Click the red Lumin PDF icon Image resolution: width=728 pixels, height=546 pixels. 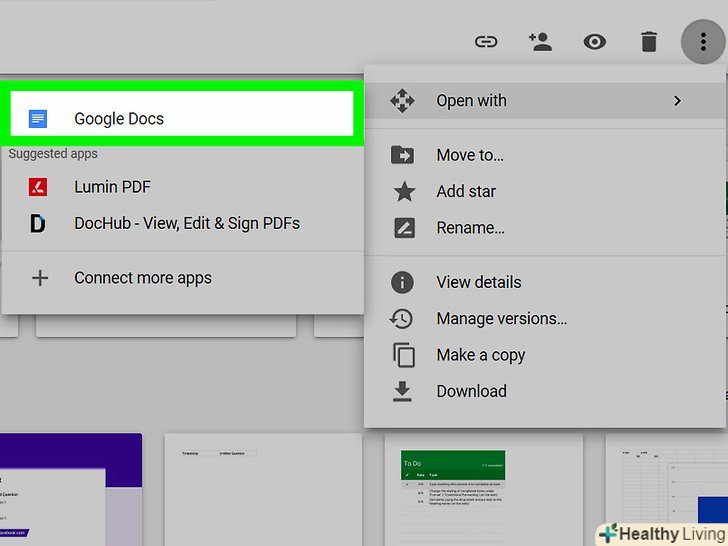point(38,187)
